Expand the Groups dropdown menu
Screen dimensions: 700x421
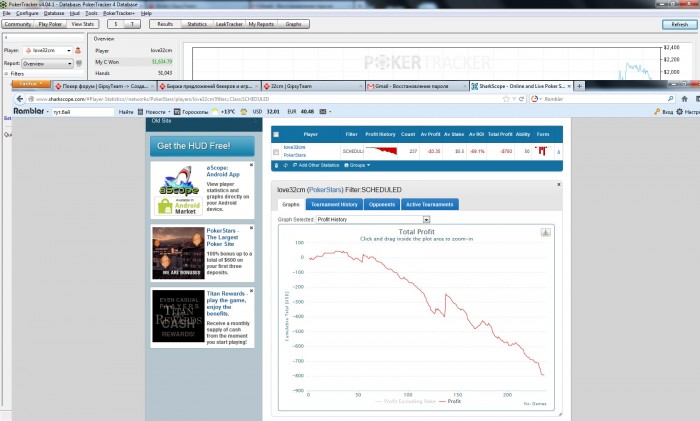pos(357,165)
